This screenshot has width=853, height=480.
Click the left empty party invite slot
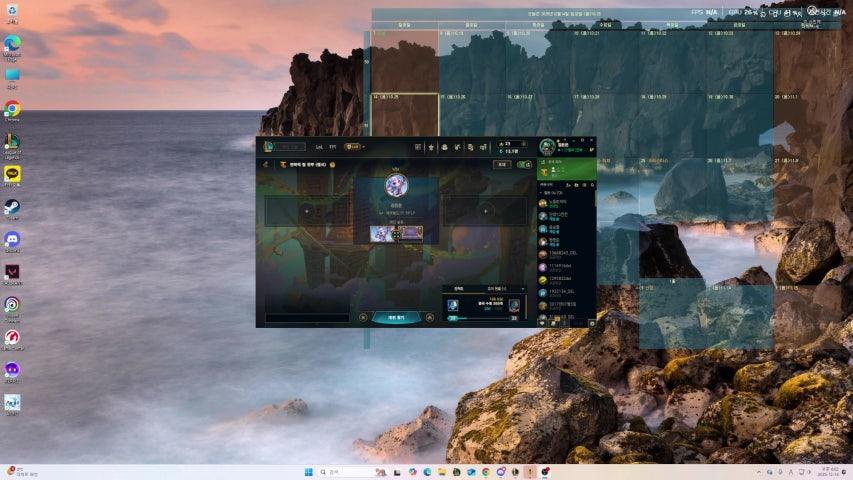[x=307, y=211]
